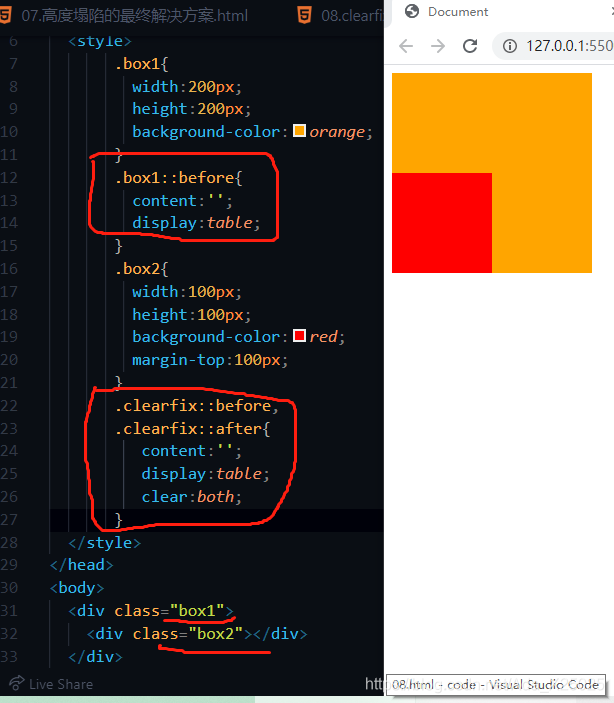Click the div class="box1" line

[151, 611]
